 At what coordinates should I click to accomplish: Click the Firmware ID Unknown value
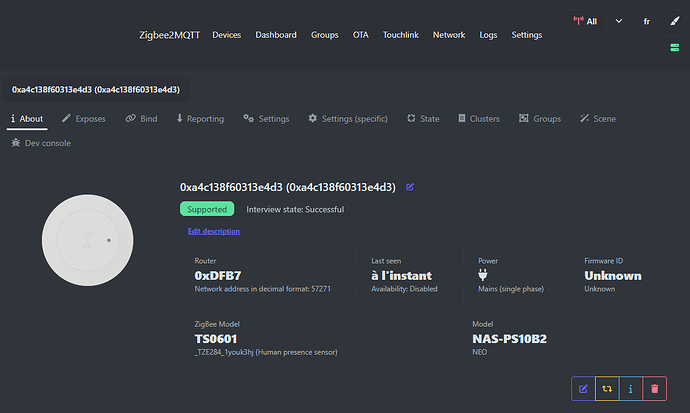coord(613,275)
